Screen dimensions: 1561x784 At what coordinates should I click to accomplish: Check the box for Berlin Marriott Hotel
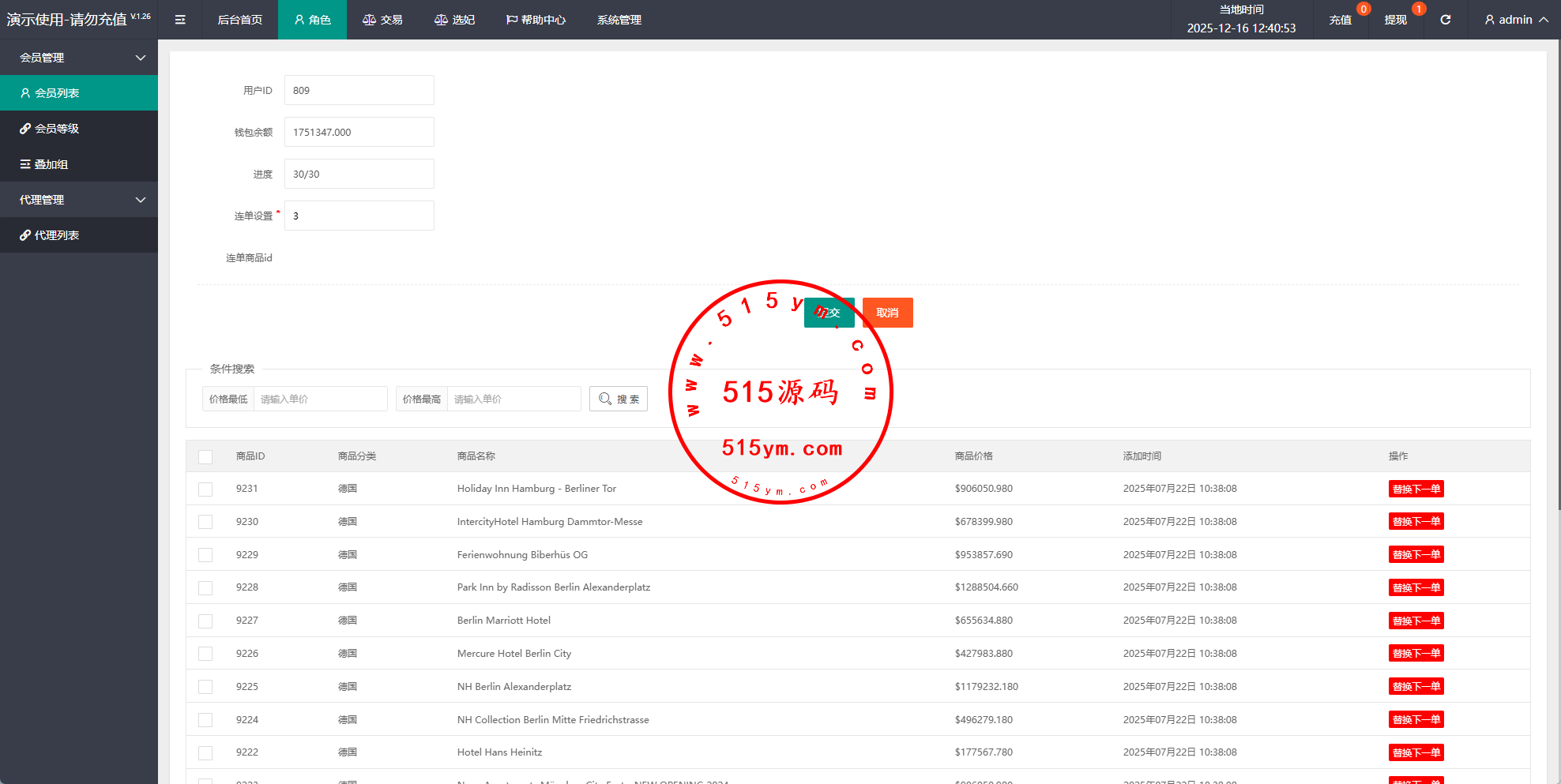click(x=205, y=621)
